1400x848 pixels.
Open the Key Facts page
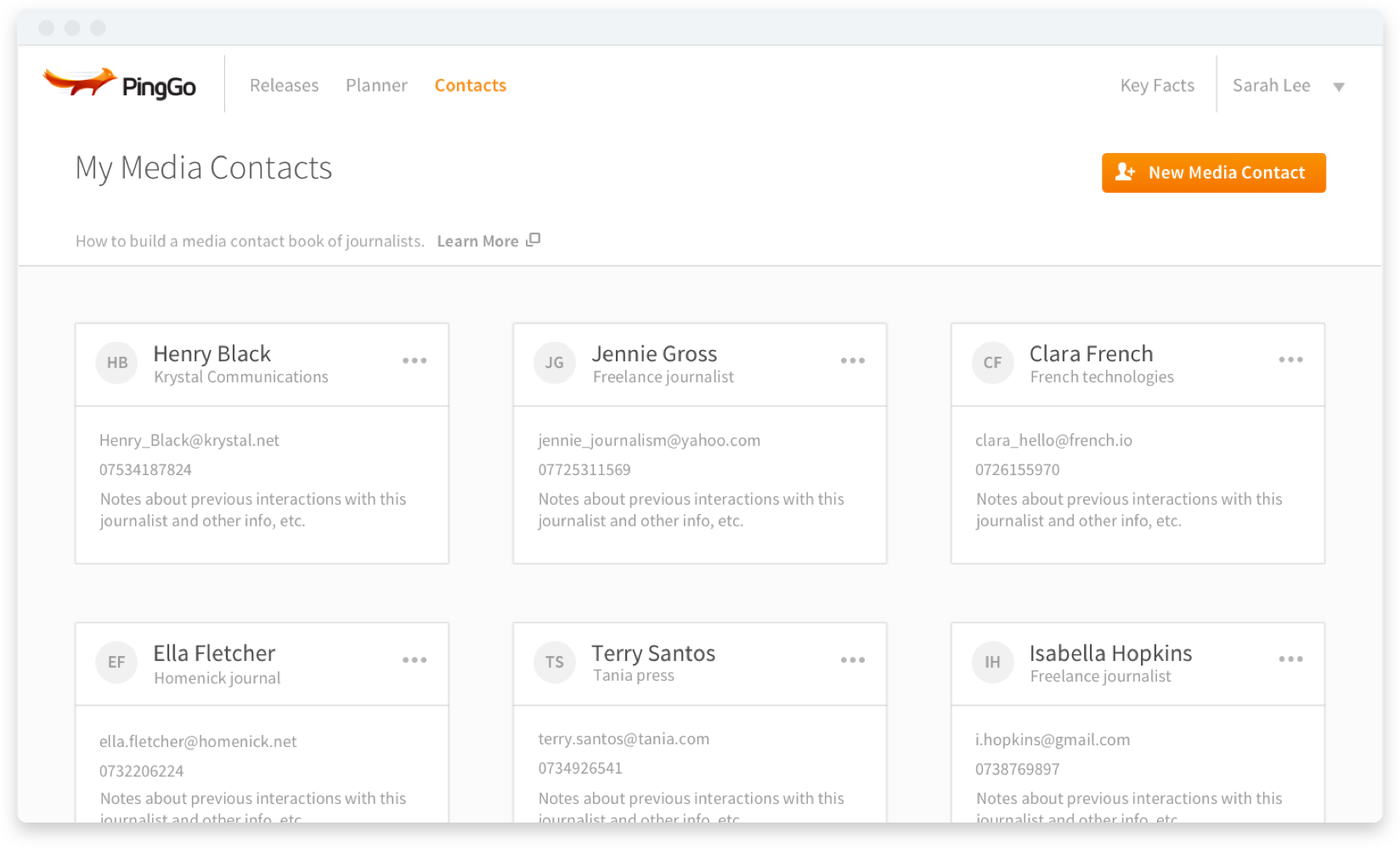1157,86
